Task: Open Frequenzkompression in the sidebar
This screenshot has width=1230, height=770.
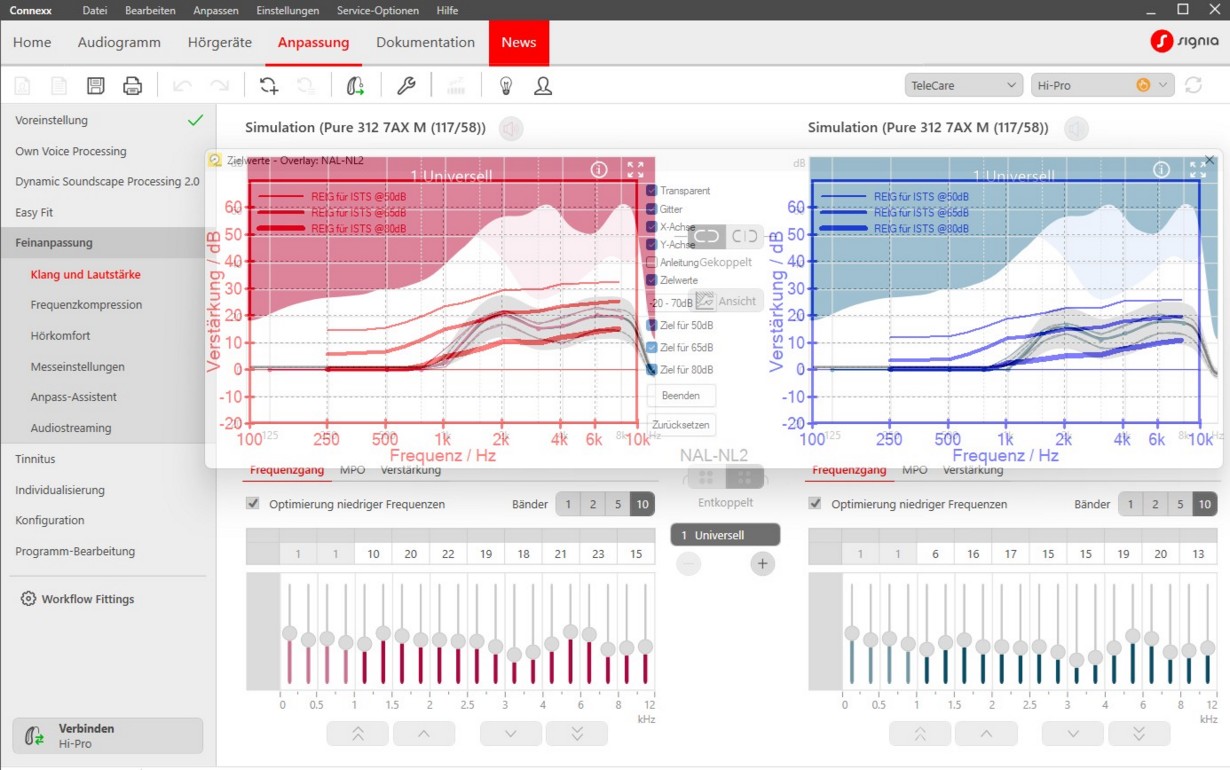Action: 86,305
